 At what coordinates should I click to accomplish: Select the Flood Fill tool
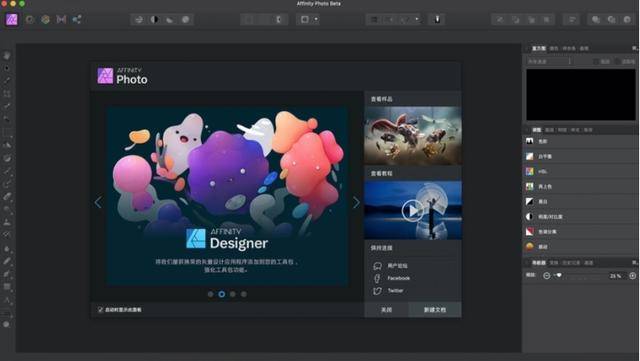point(7,145)
